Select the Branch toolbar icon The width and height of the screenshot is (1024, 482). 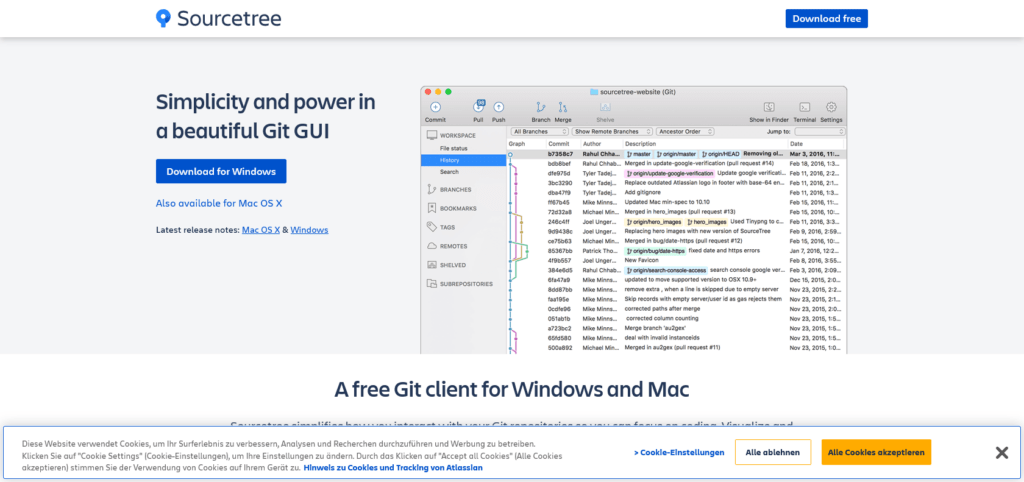pyautogui.click(x=541, y=107)
